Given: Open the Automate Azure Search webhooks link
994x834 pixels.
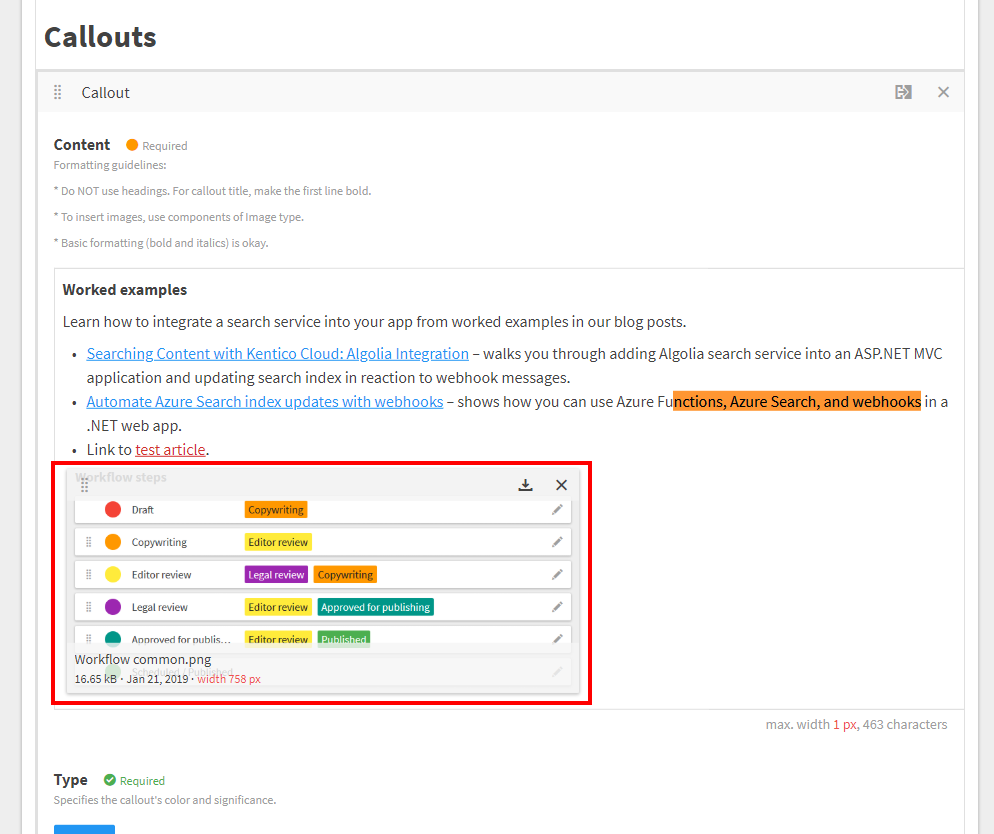Looking at the screenshot, I should coord(265,401).
